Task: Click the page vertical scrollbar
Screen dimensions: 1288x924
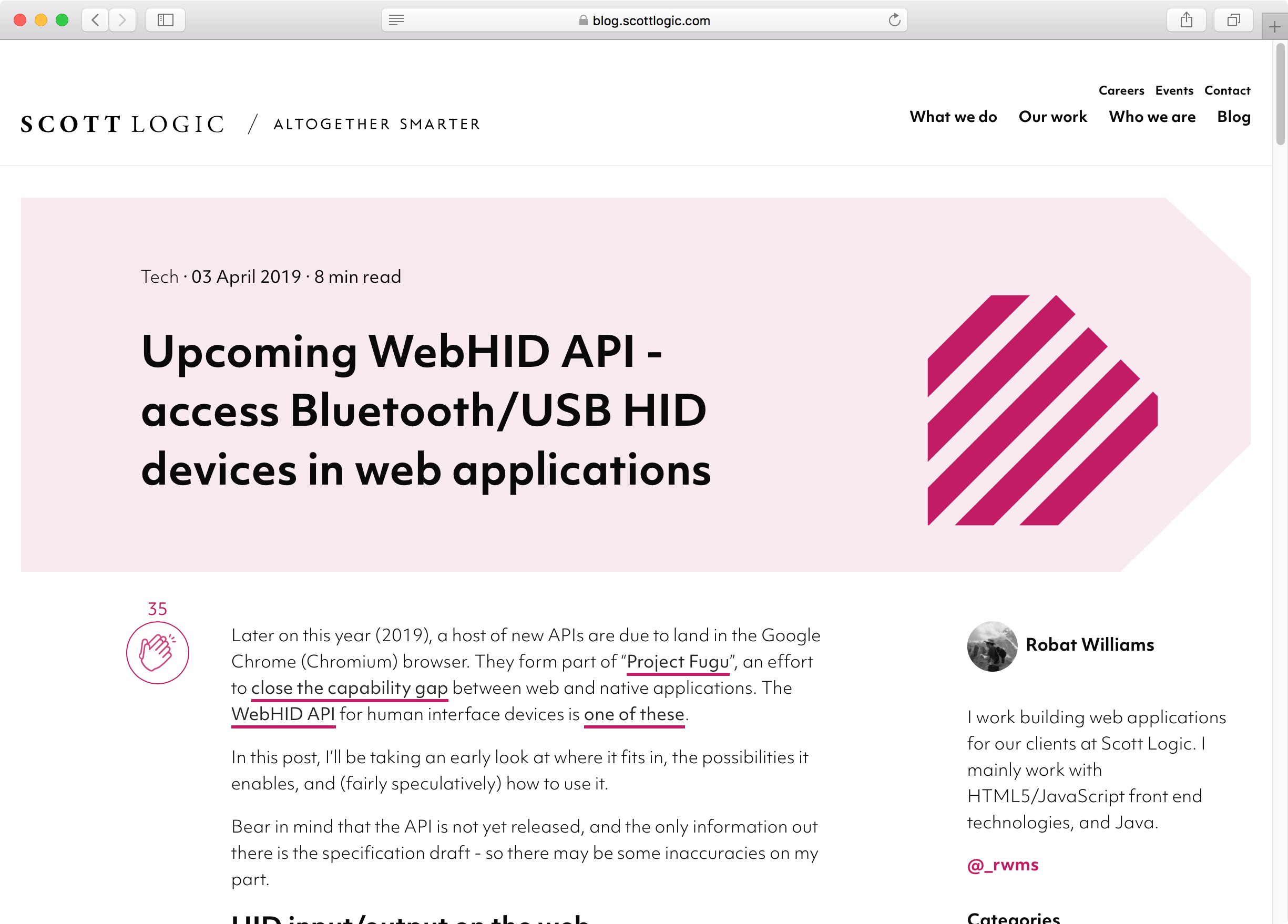Action: click(1280, 94)
